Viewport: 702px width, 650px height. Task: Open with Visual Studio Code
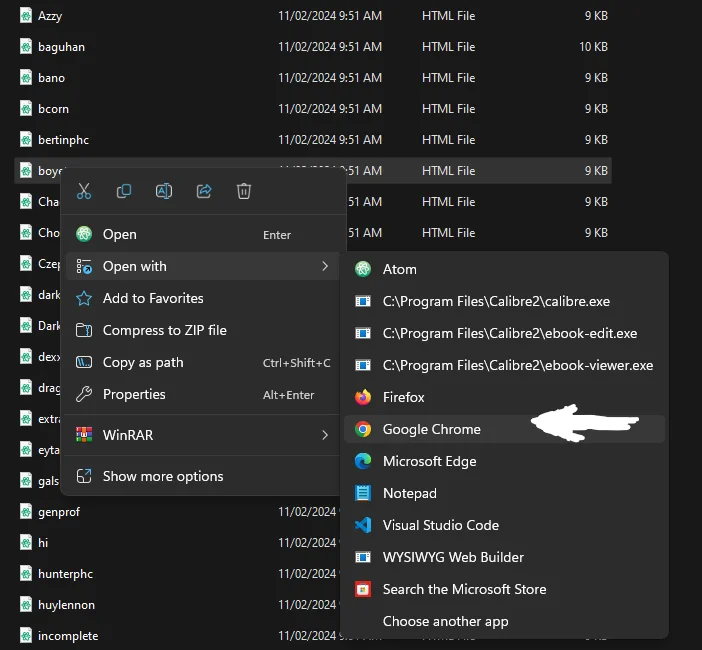tap(505, 525)
